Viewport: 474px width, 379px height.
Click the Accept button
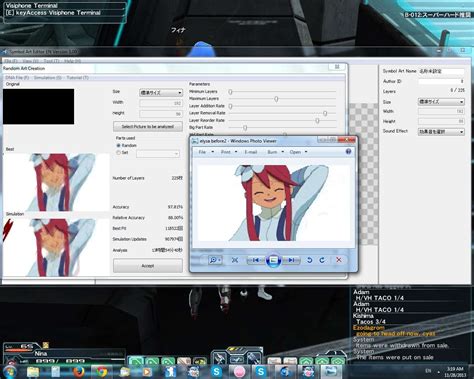coord(148,266)
